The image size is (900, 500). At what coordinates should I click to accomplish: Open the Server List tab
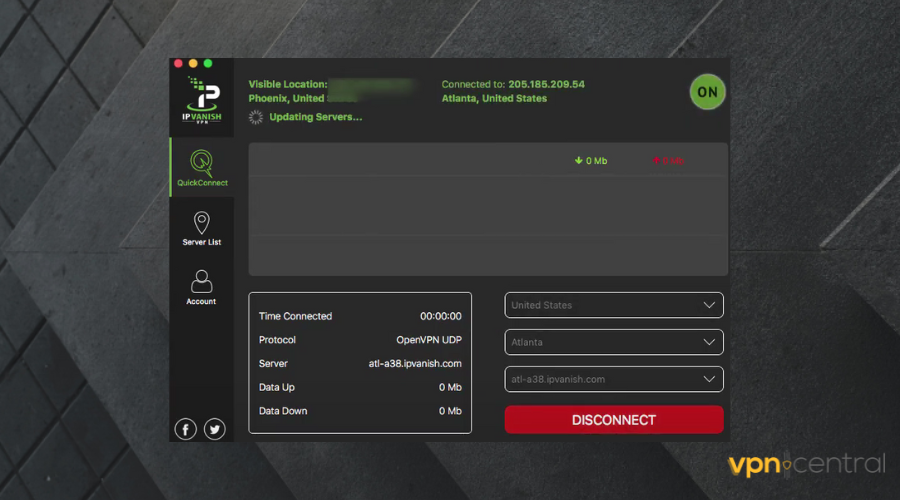point(201,228)
